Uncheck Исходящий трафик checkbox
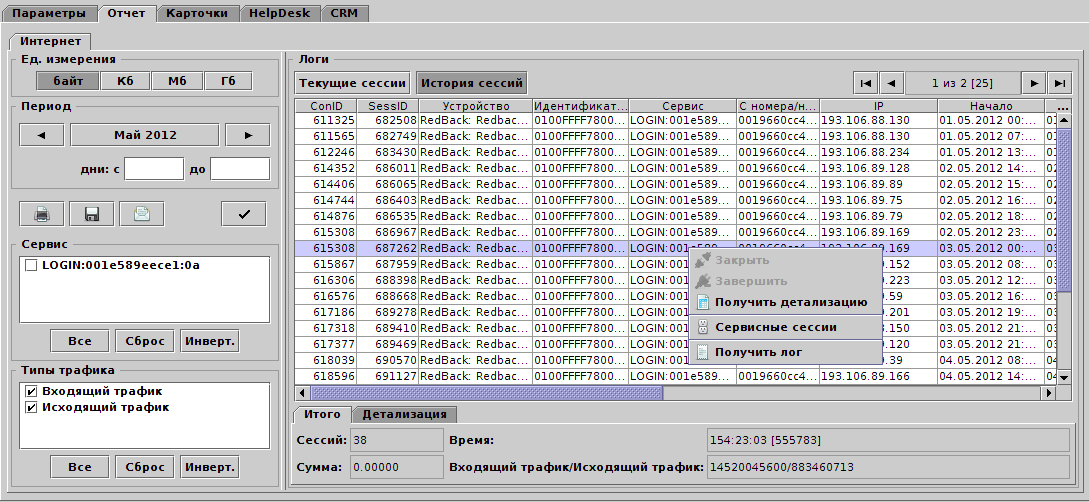This screenshot has height=502, width=1089. (x=31, y=408)
